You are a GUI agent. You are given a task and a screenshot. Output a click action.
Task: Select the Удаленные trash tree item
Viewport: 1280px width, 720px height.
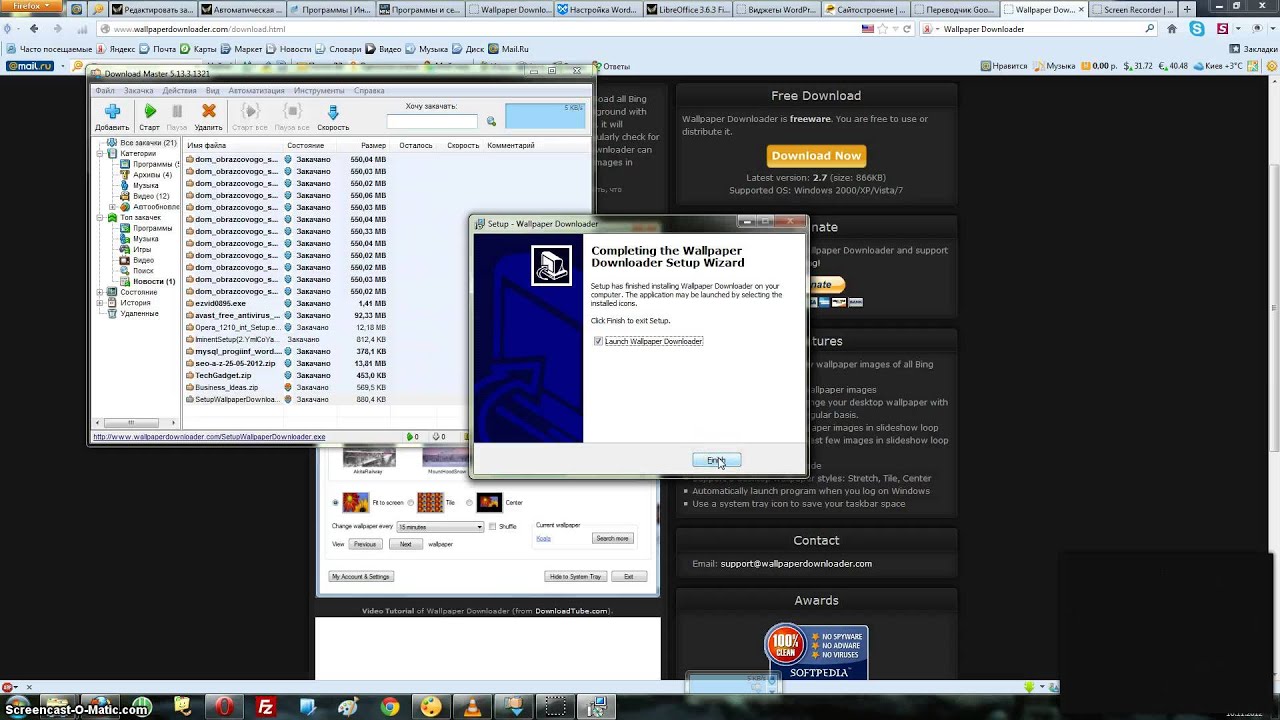click(x=132, y=313)
